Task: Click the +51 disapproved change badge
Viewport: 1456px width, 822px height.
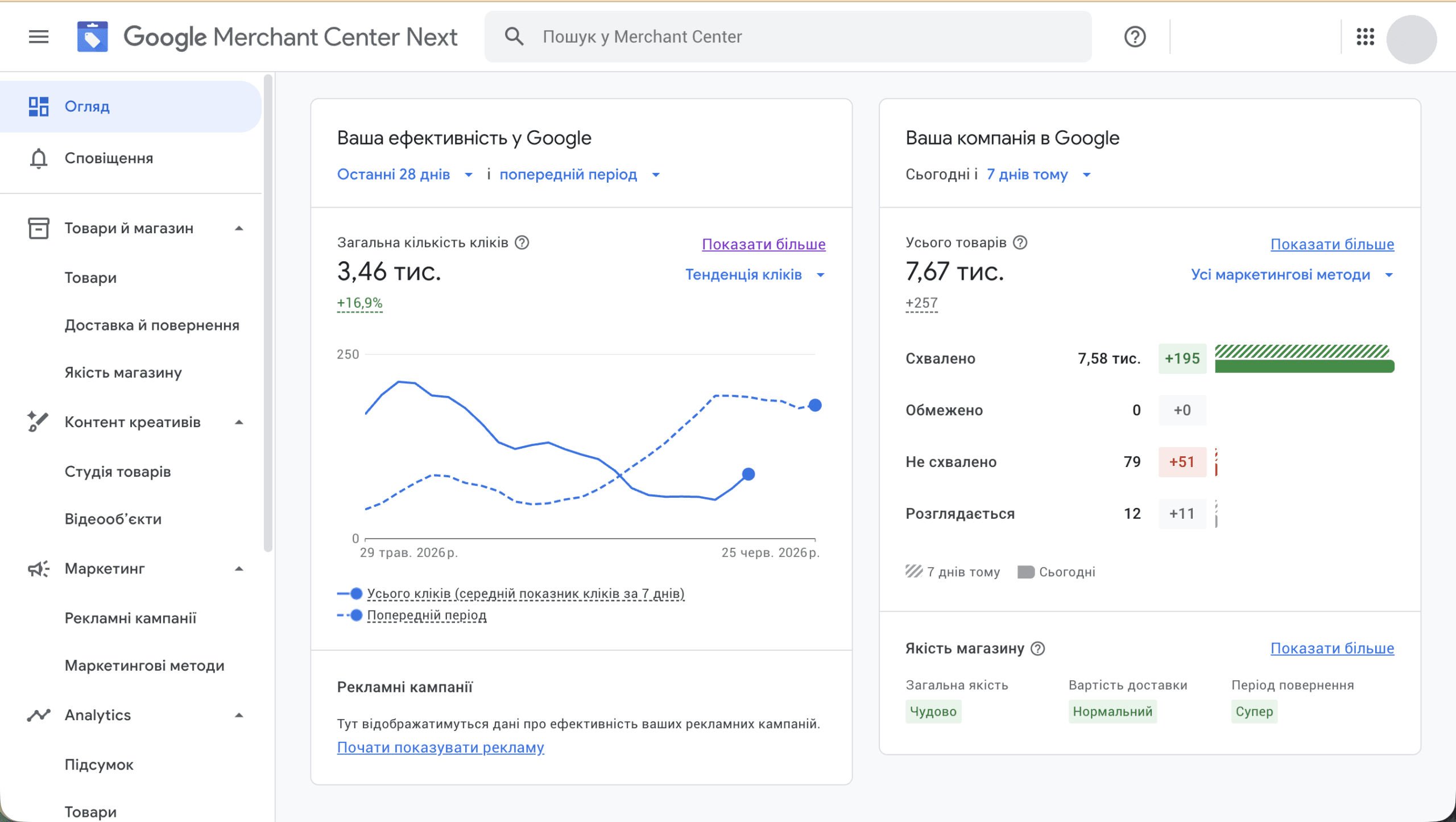Action: [1182, 462]
